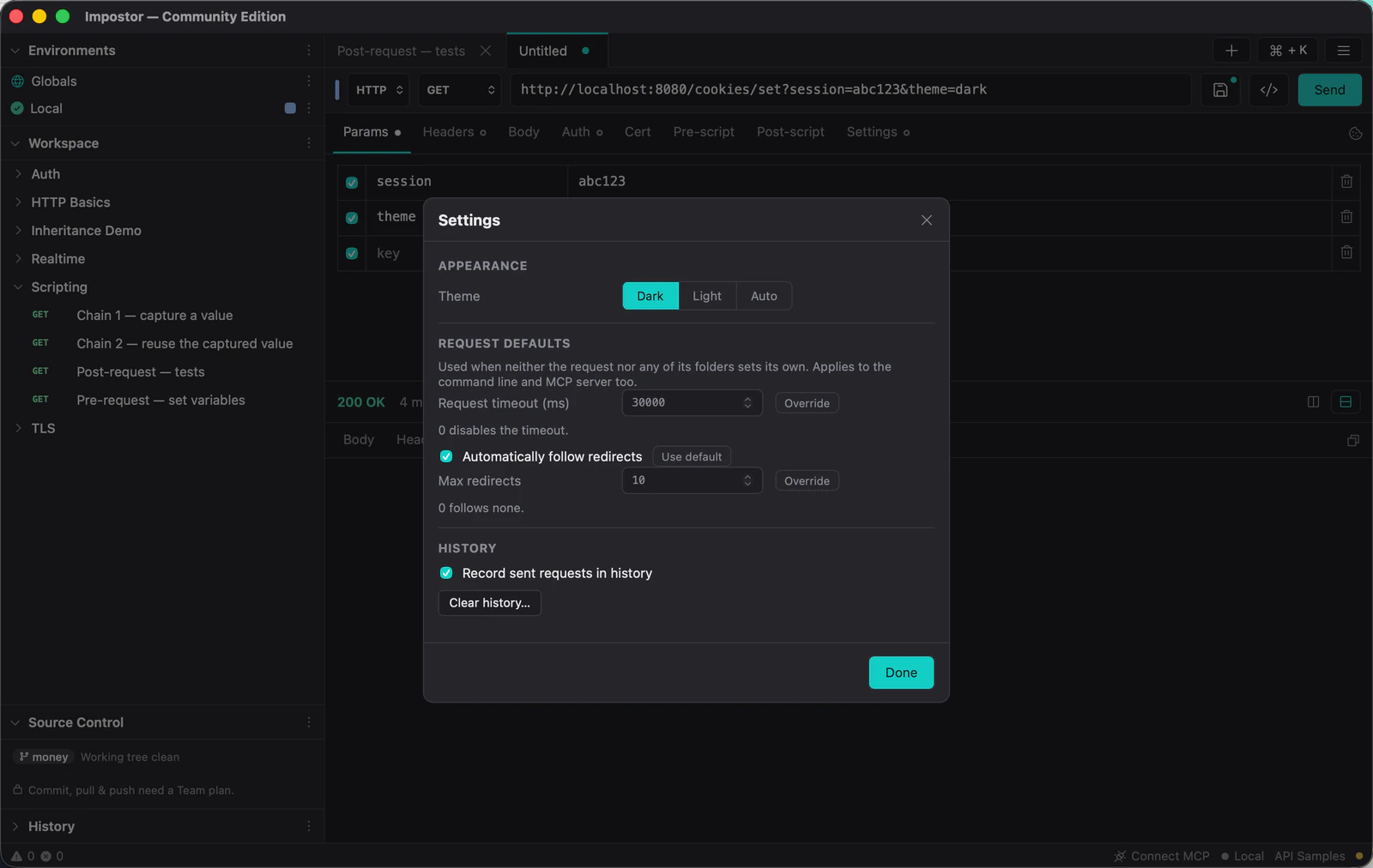This screenshot has height=868, width=1373.
Task: Click the save request icon
Action: [x=1220, y=90]
